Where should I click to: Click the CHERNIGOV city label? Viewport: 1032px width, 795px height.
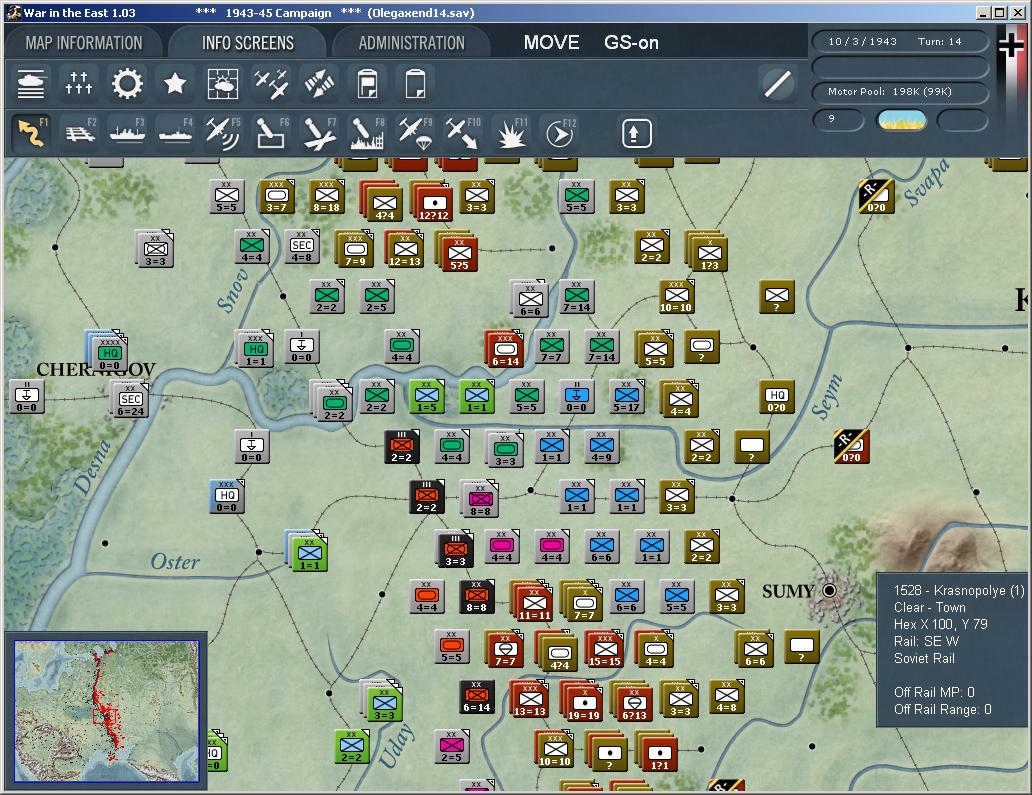point(96,369)
